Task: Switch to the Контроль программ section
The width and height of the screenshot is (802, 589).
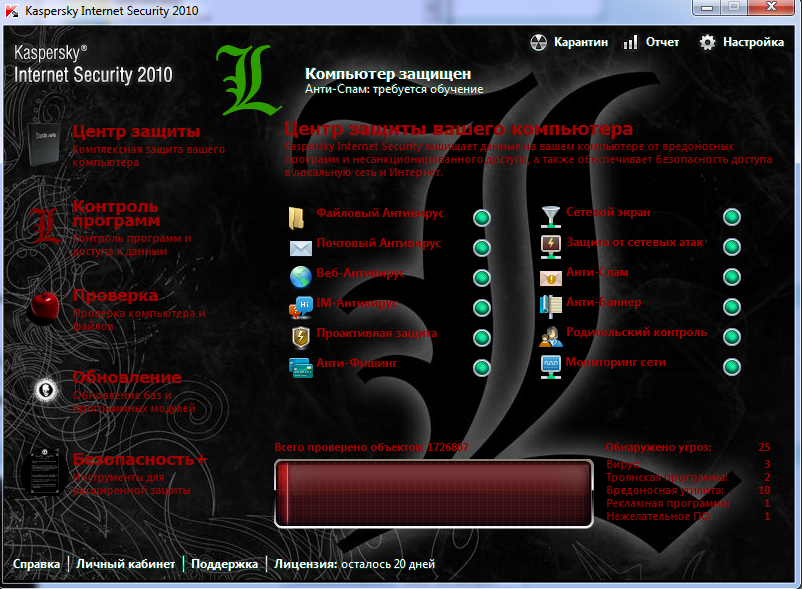Action: tap(116, 214)
